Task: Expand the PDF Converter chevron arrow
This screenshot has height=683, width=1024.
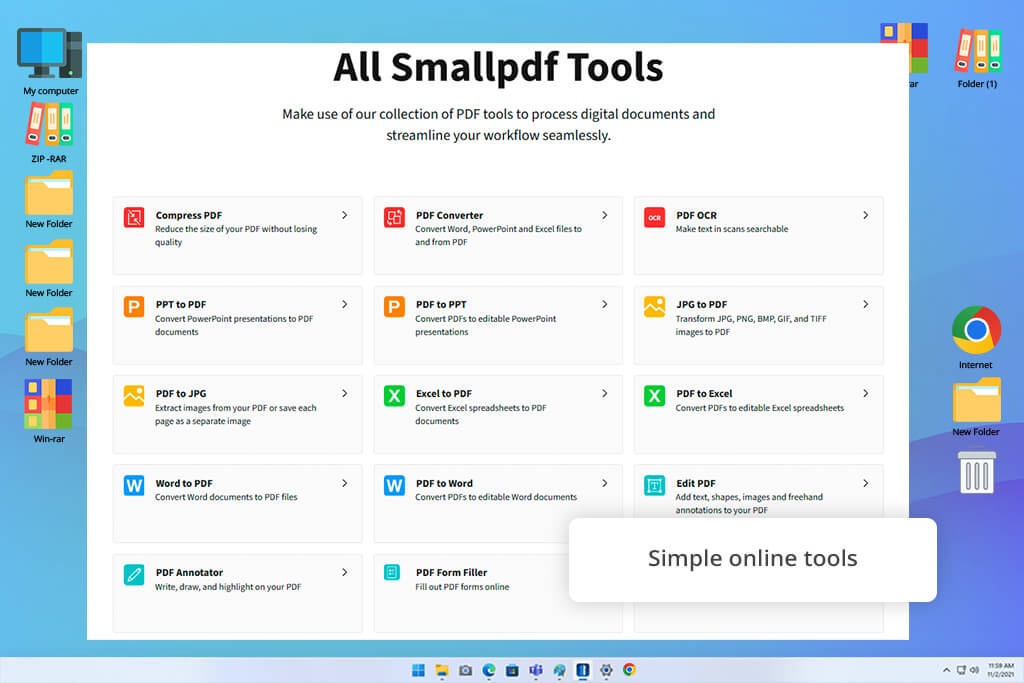Action: 605,215
